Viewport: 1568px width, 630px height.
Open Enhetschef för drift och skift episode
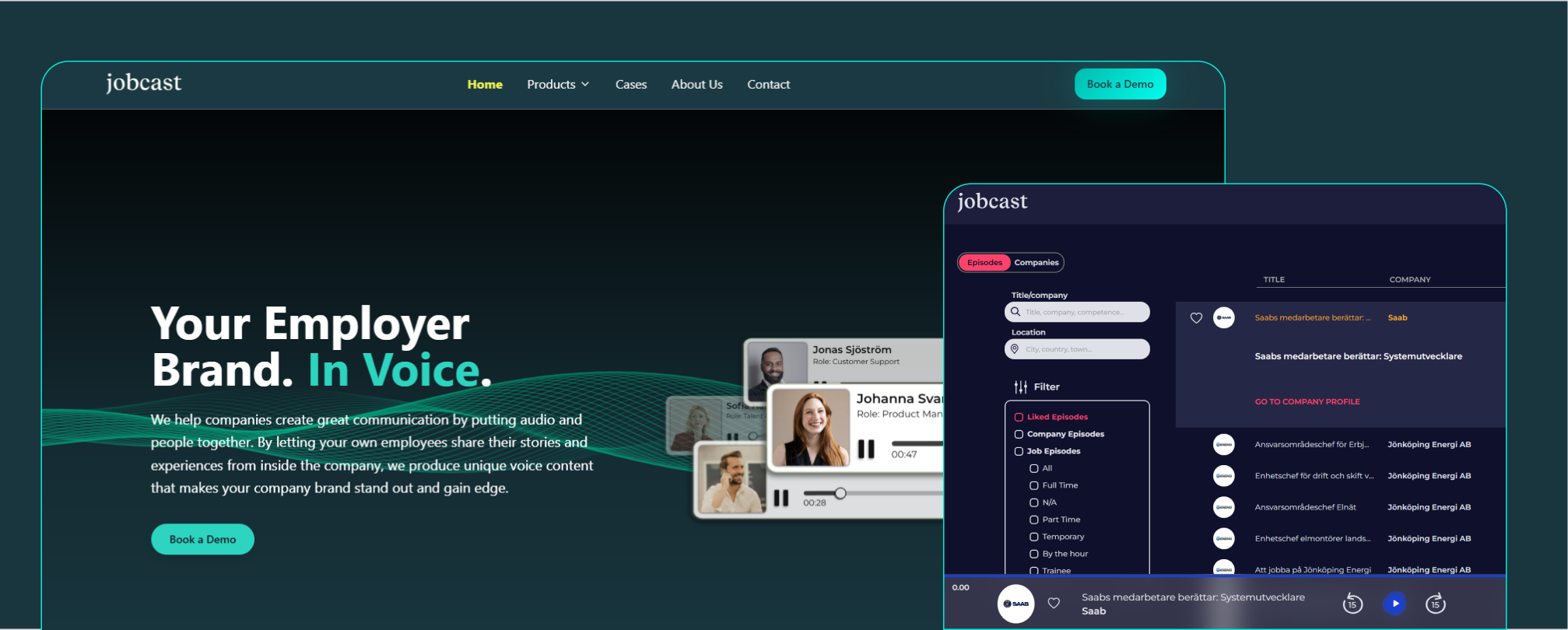click(1314, 475)
